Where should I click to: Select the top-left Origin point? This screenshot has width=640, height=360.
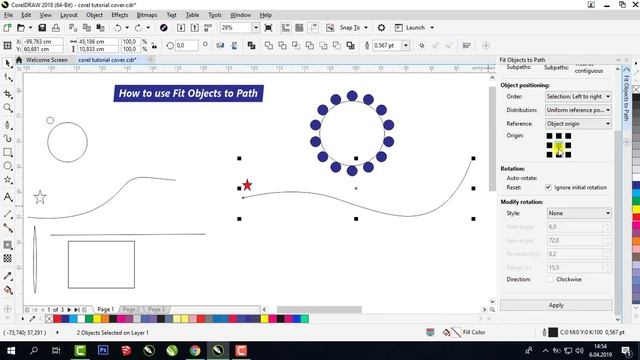click(x=549, y=136)
